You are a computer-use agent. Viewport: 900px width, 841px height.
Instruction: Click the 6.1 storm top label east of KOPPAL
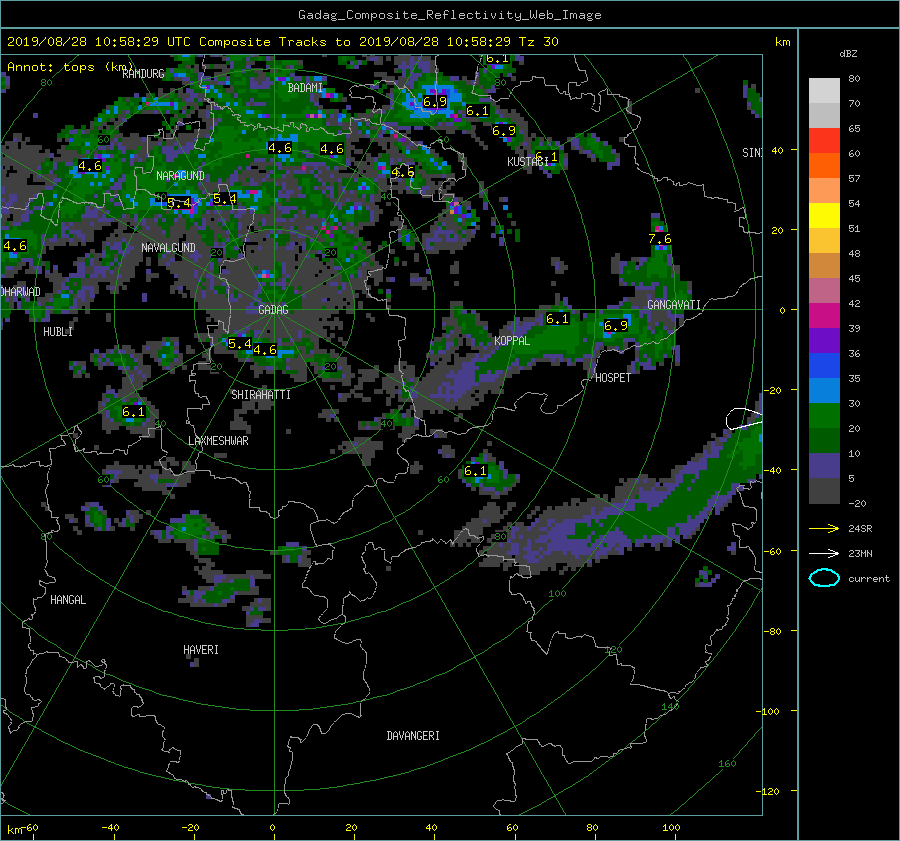click(557, 319)
